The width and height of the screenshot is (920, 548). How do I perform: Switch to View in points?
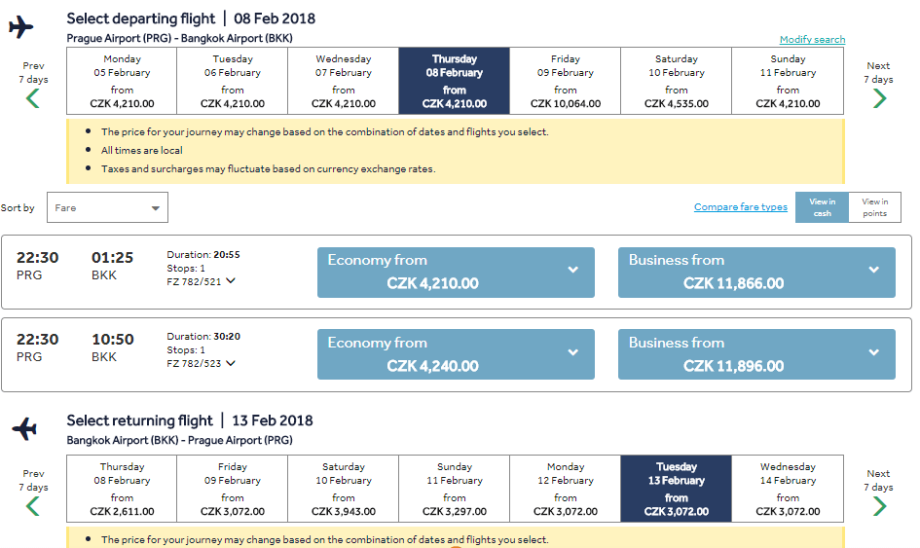click(875, 207)
